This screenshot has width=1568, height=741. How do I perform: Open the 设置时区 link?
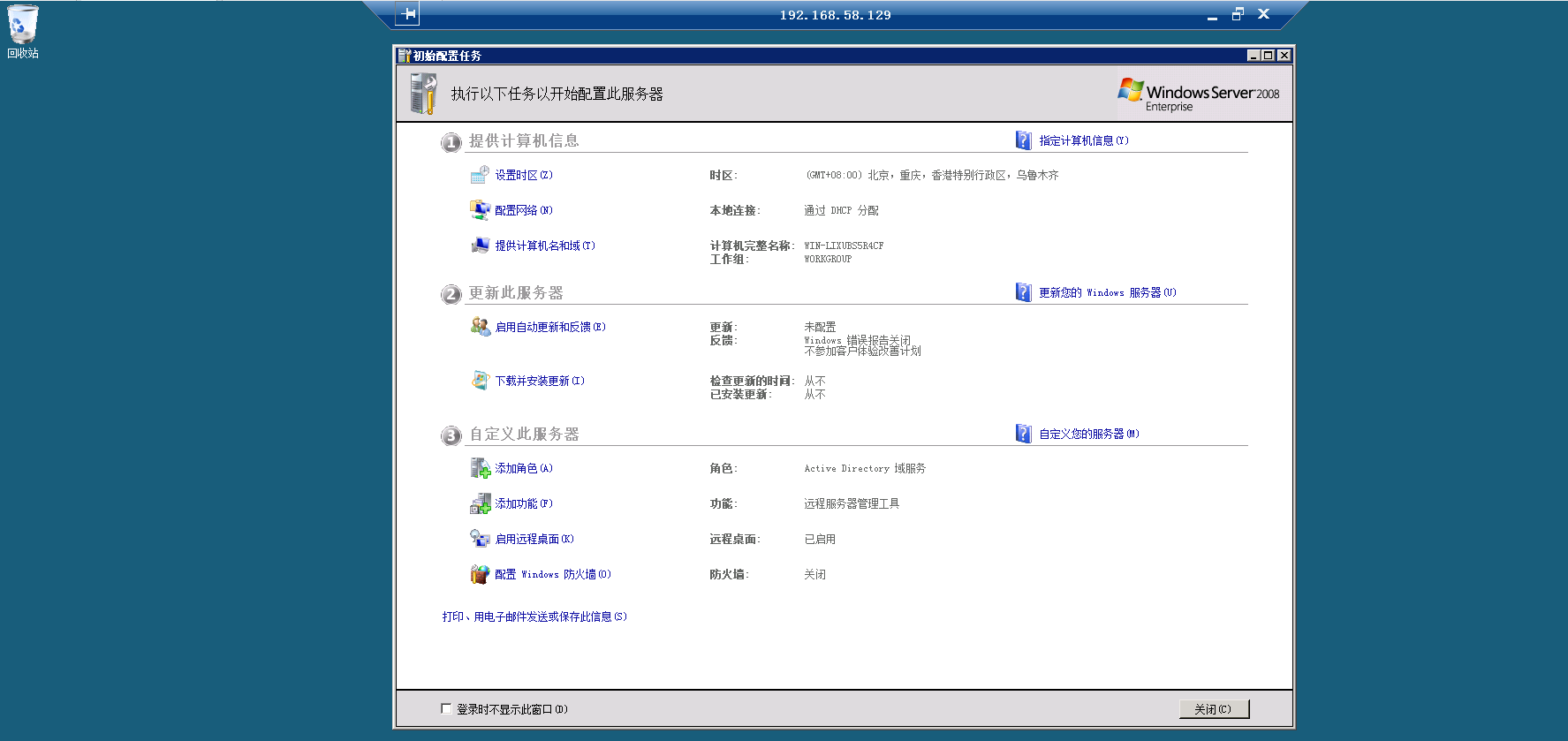(523, 175)
